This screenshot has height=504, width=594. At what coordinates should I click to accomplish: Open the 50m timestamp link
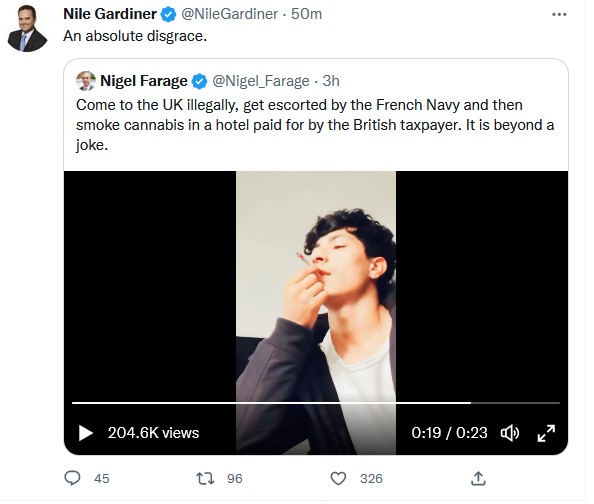(306, 14)
